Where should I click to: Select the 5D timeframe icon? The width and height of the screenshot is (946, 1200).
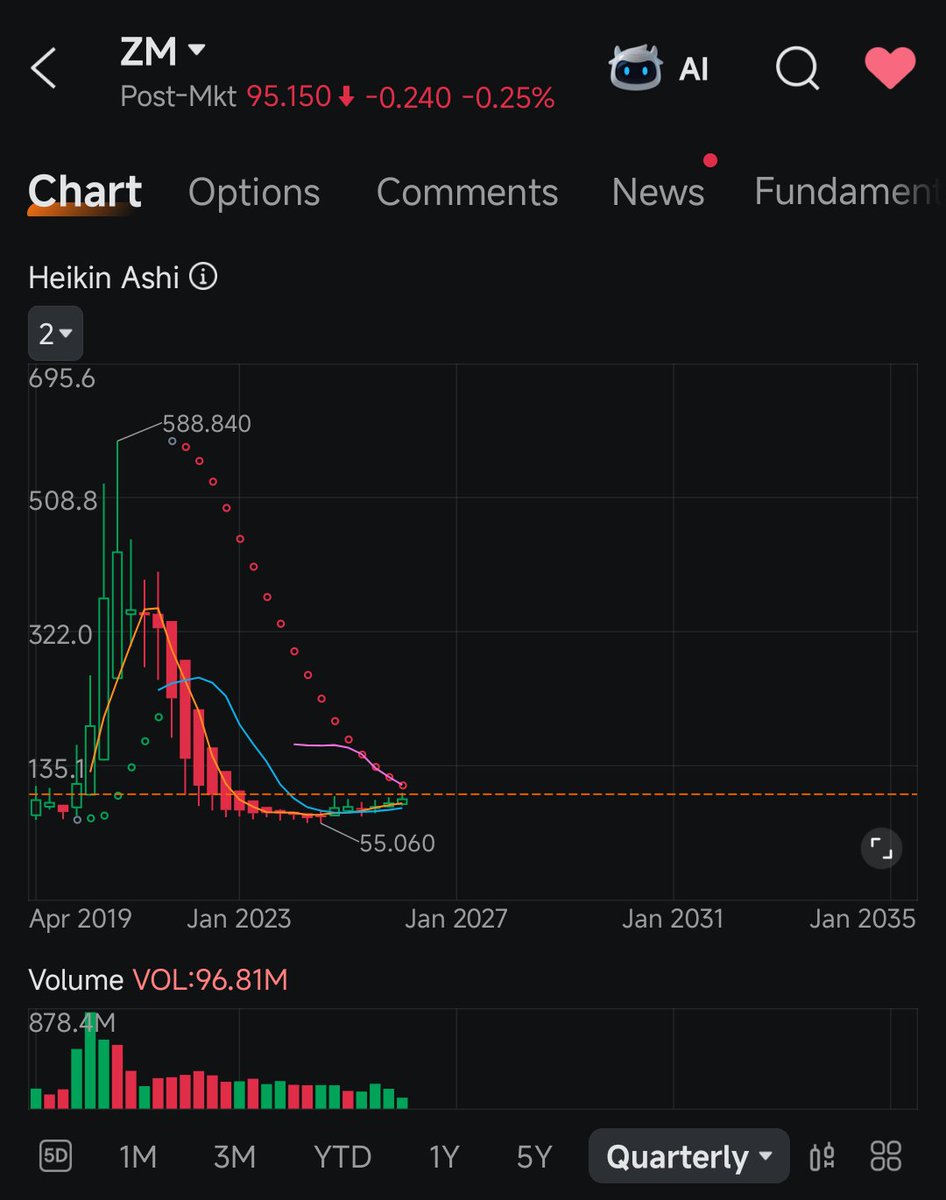(56, 1157)
